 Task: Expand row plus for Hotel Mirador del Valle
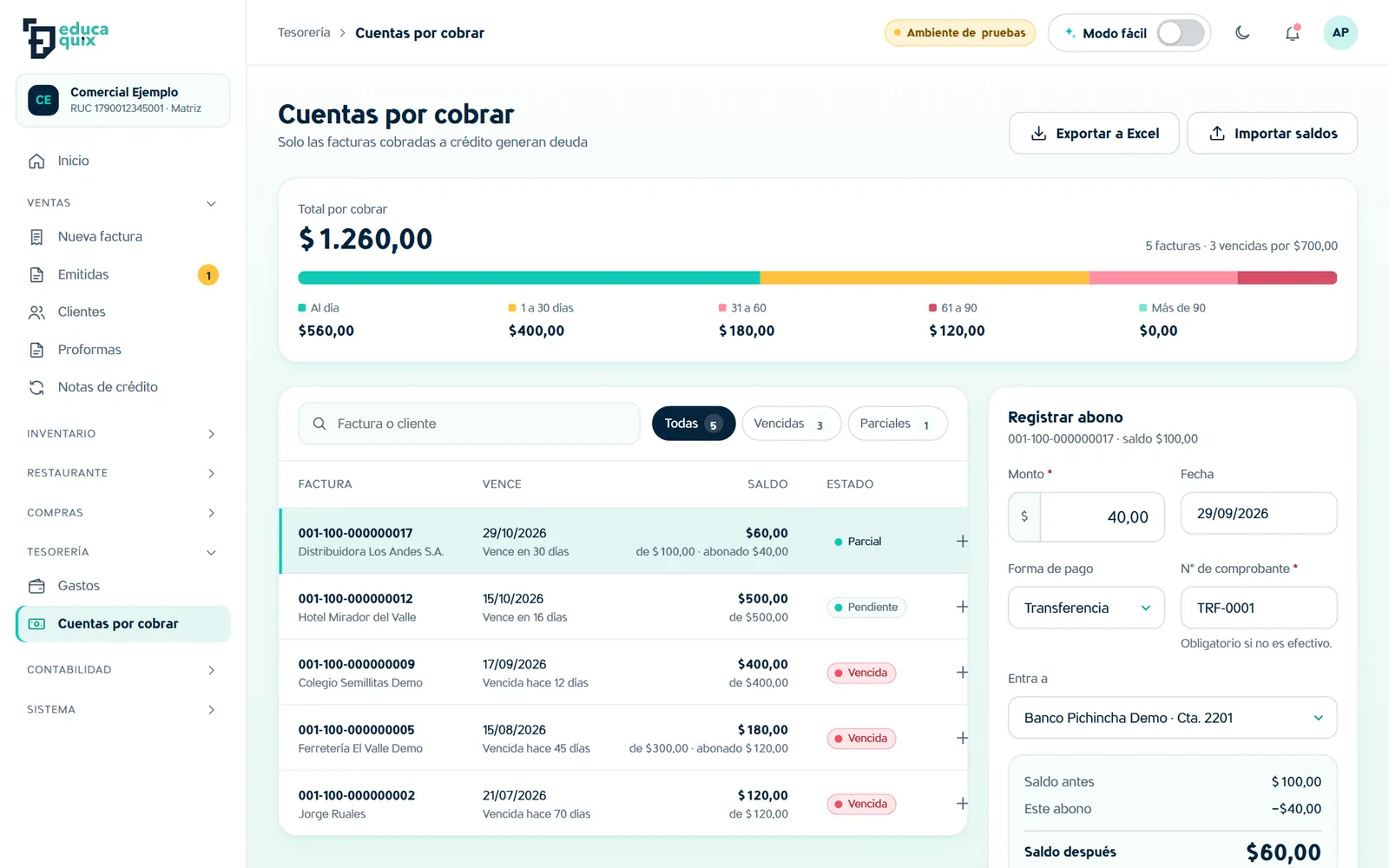point(962,607)
